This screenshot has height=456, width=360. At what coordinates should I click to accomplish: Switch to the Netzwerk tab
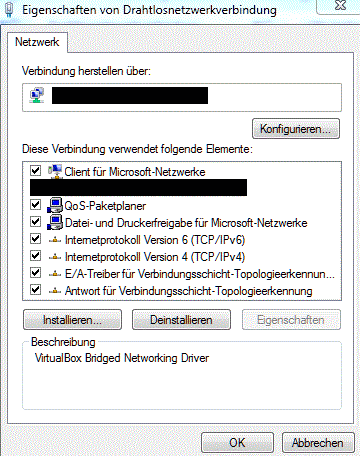(x=37, y=42)
